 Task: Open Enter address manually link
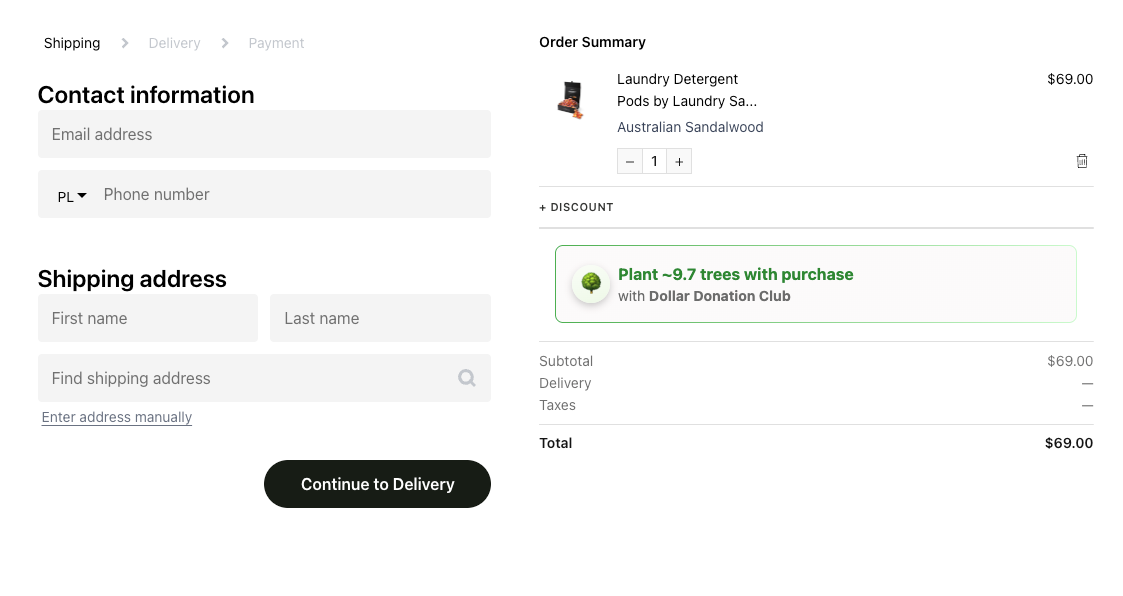pos(116,417)
